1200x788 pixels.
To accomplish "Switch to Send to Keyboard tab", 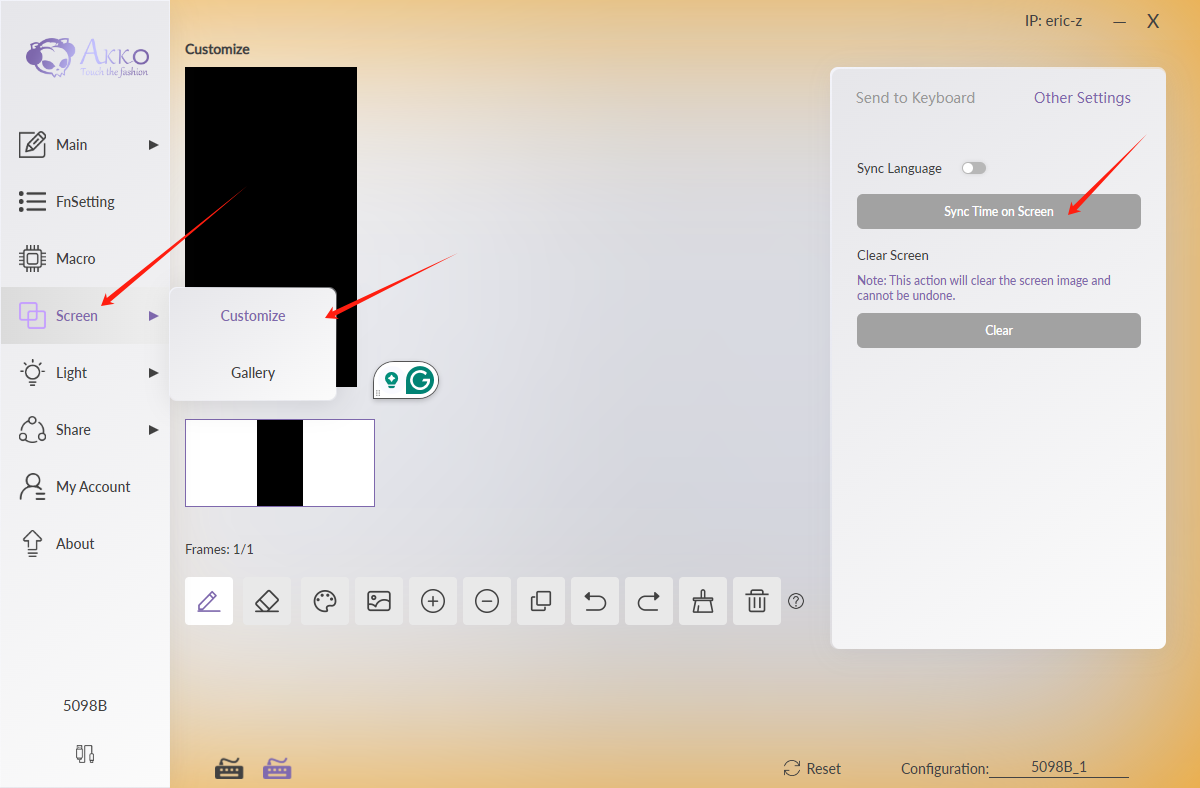I will [x=915, y=98].
